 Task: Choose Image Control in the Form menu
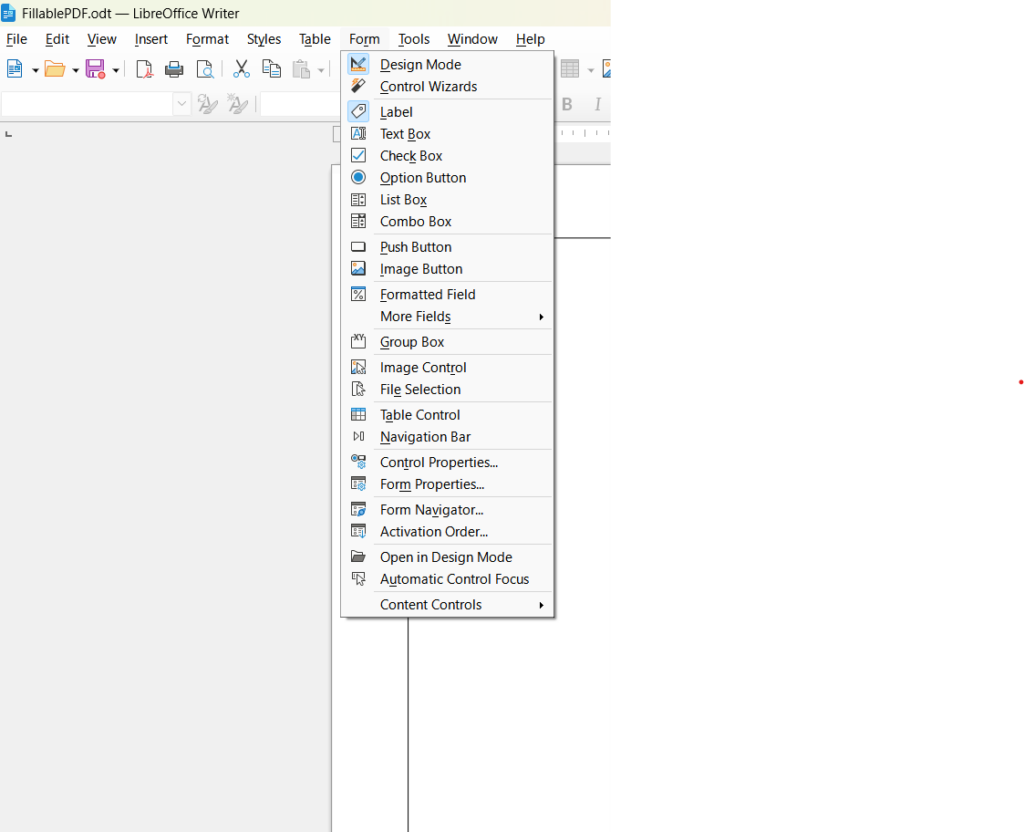[x=449, y=368]
